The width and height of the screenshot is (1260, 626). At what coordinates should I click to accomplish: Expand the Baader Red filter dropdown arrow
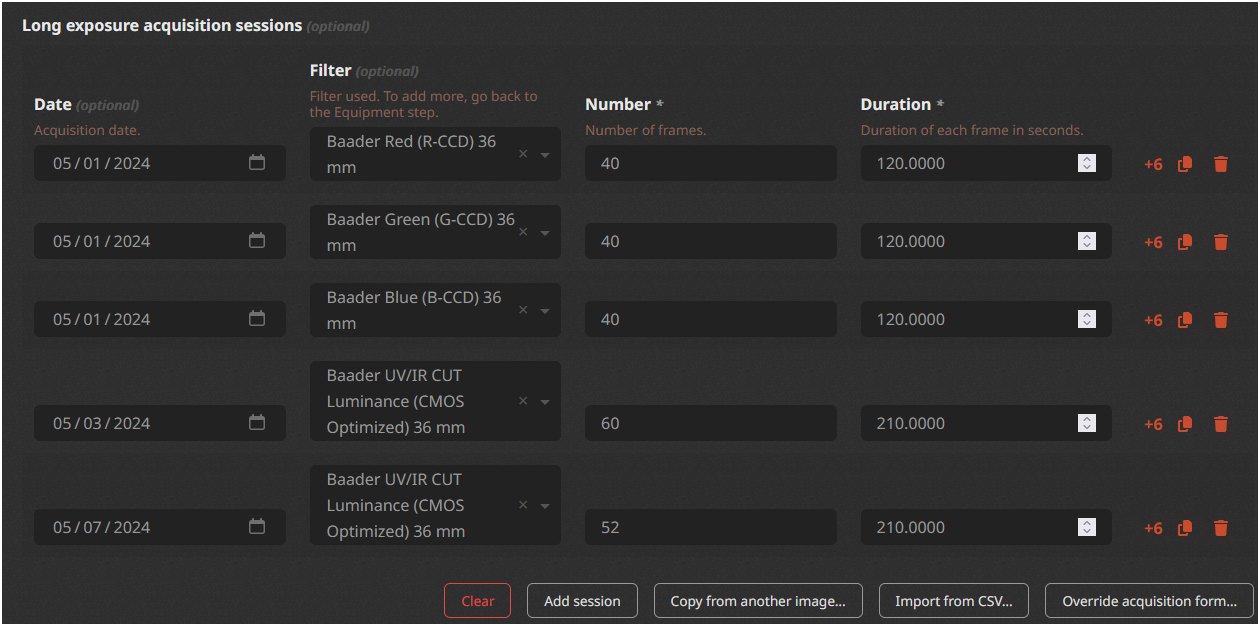[x=545, y=155]
